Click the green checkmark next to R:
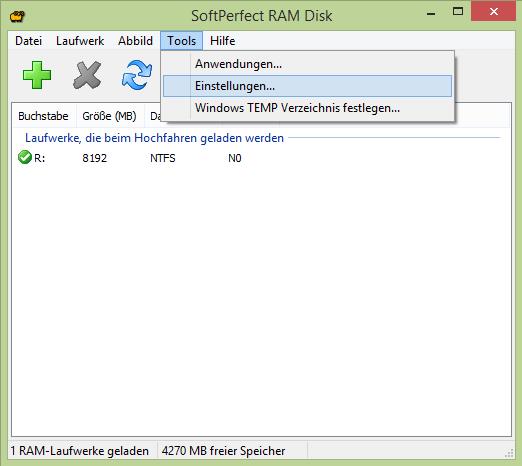Screen dimensions: 522x466 click(x=25, y=157)
